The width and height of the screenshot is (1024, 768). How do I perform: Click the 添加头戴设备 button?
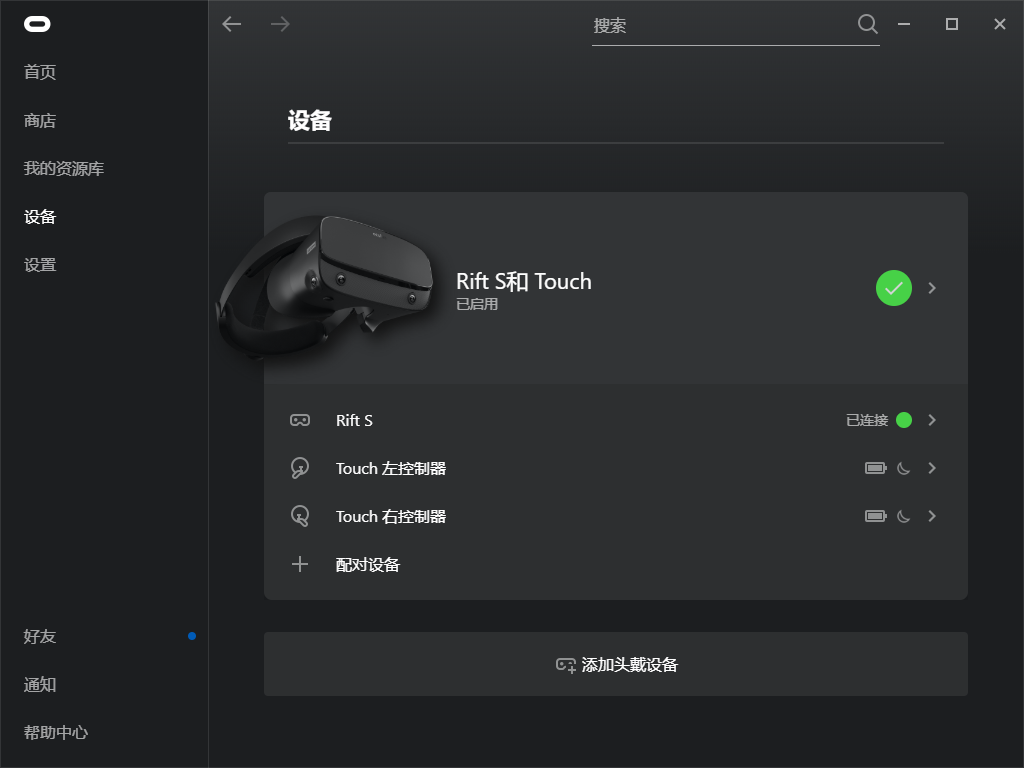tap(616, 663)
